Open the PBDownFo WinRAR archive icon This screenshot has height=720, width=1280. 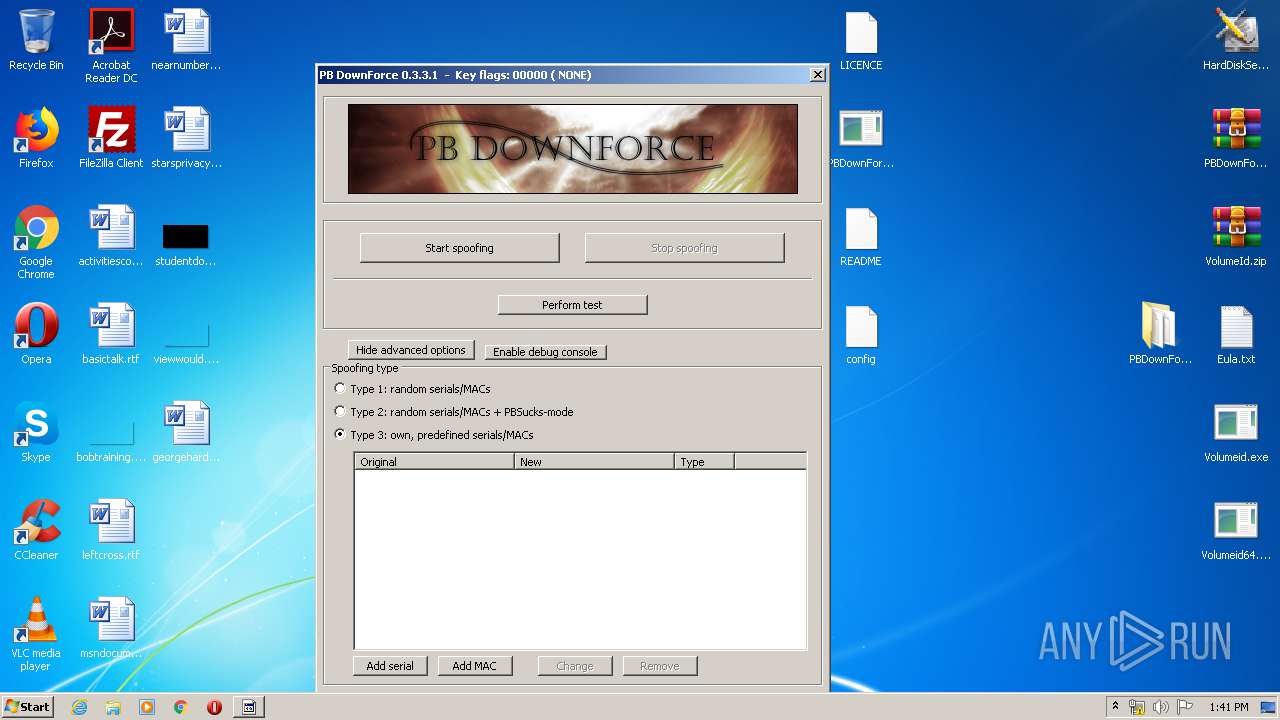click(1236, 138)
